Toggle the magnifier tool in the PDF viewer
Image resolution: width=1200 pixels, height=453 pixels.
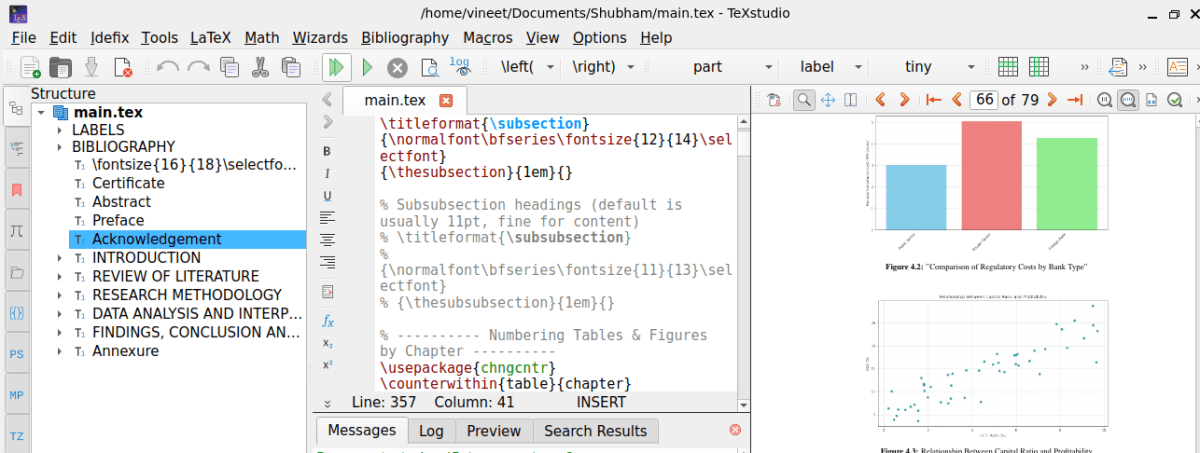point(804,99)
